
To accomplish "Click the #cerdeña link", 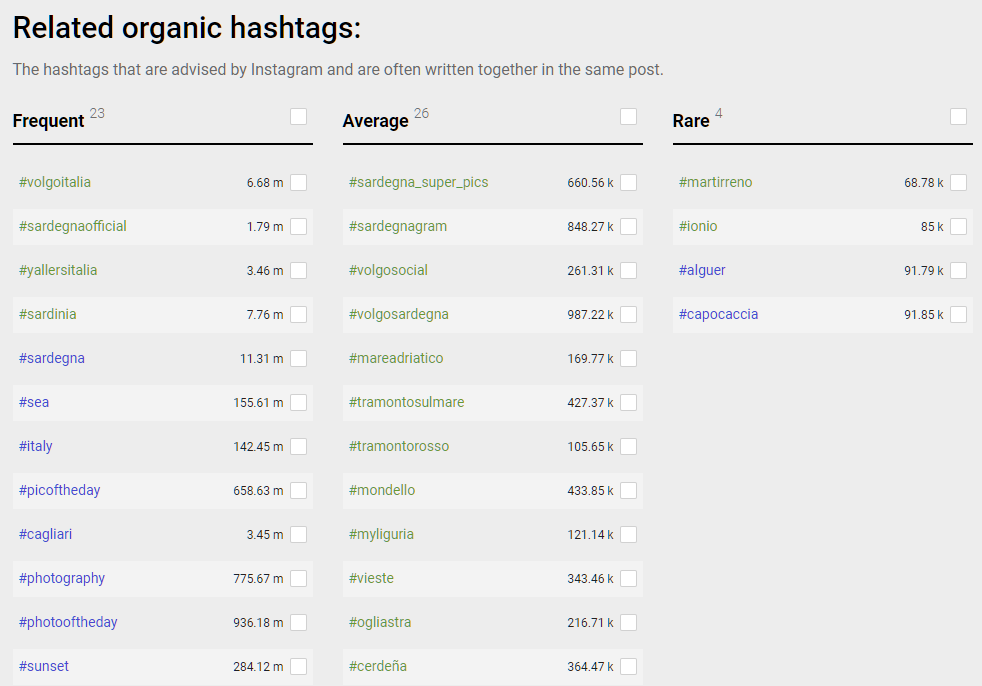I will coord(378,667).
